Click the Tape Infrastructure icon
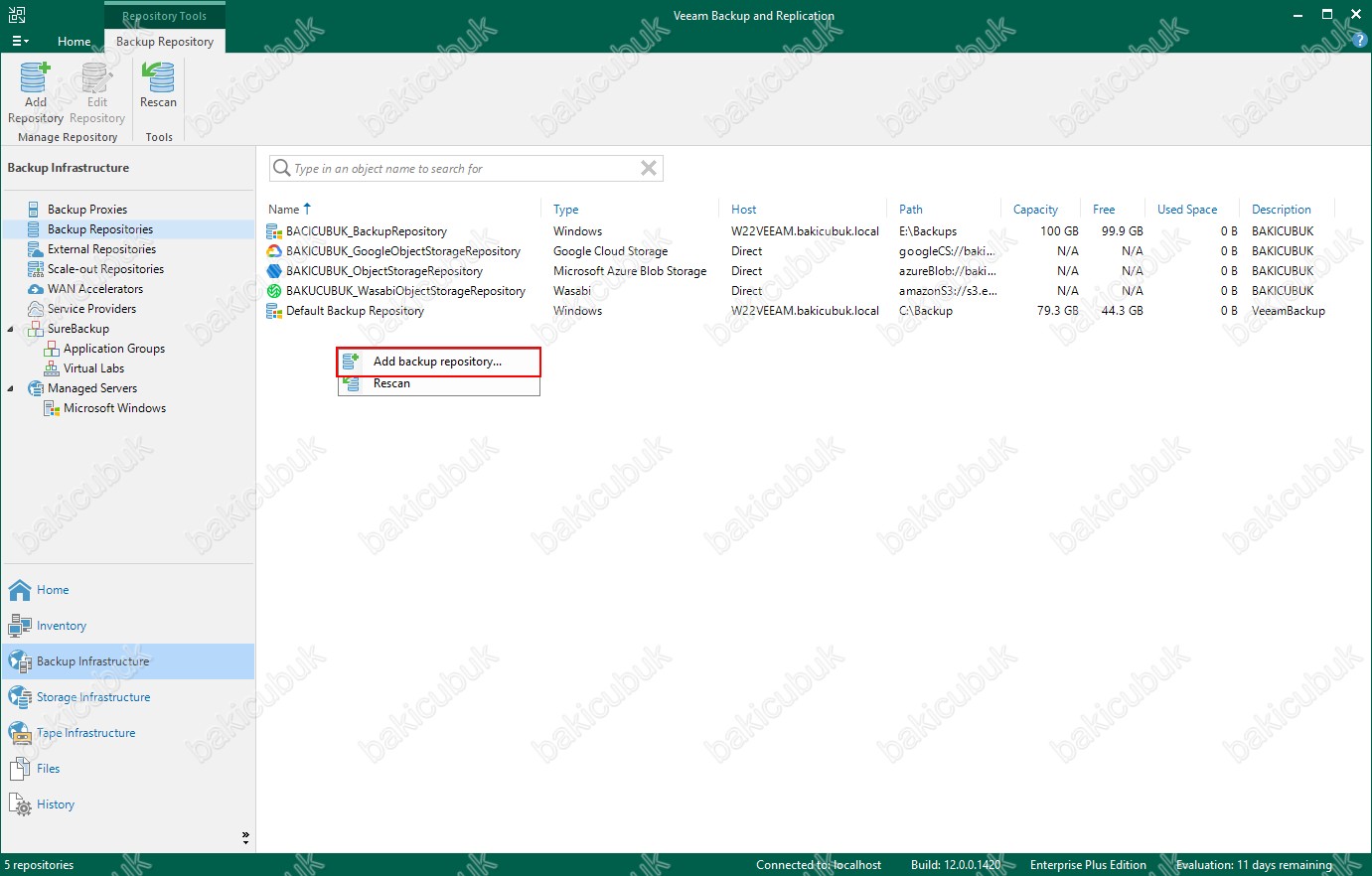1372x876 pixels. tap(20, 733)
